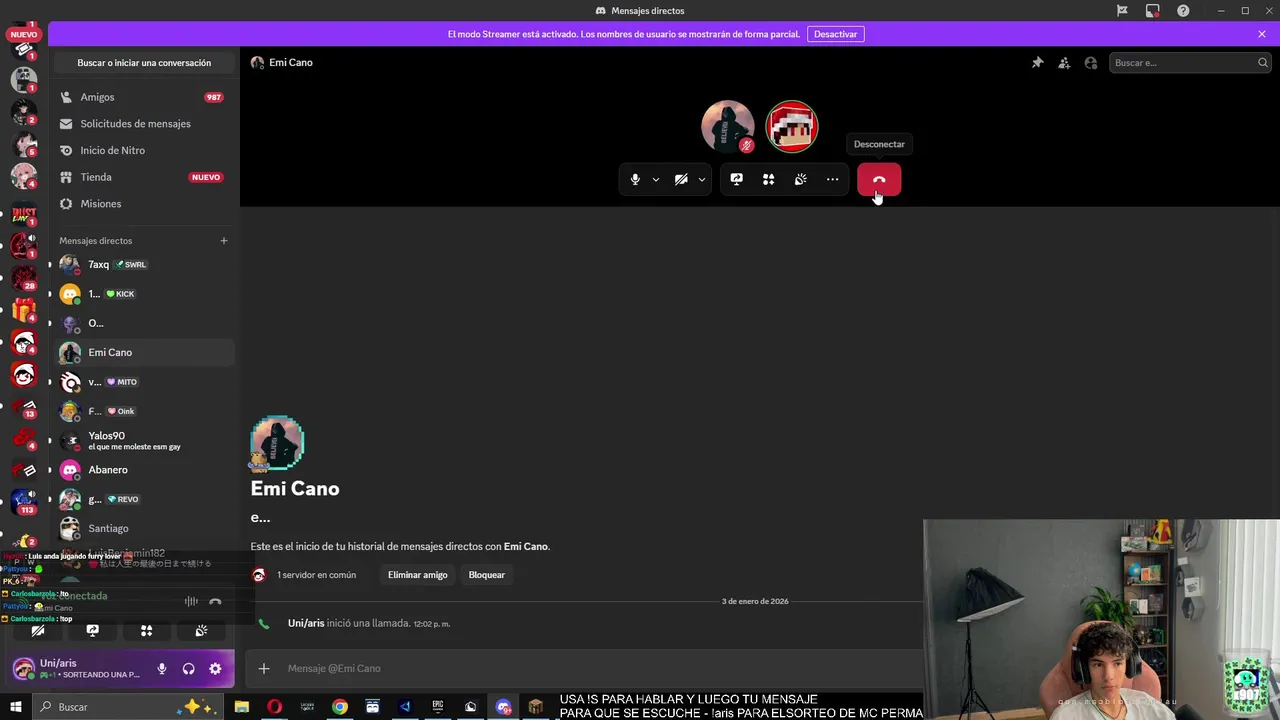
Task: Share your screen from the call bar
Action: pos(737,180)
